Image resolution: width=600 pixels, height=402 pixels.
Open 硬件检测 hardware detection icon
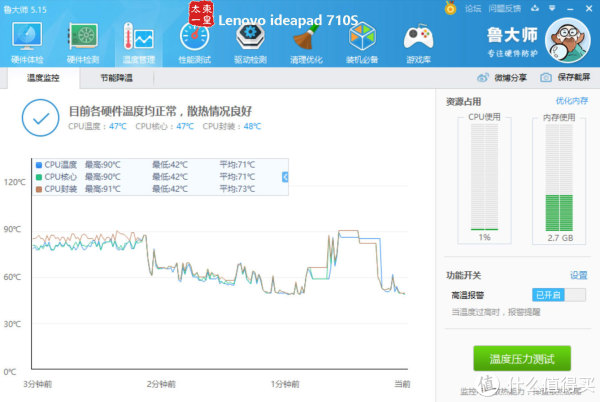(83, 36)
